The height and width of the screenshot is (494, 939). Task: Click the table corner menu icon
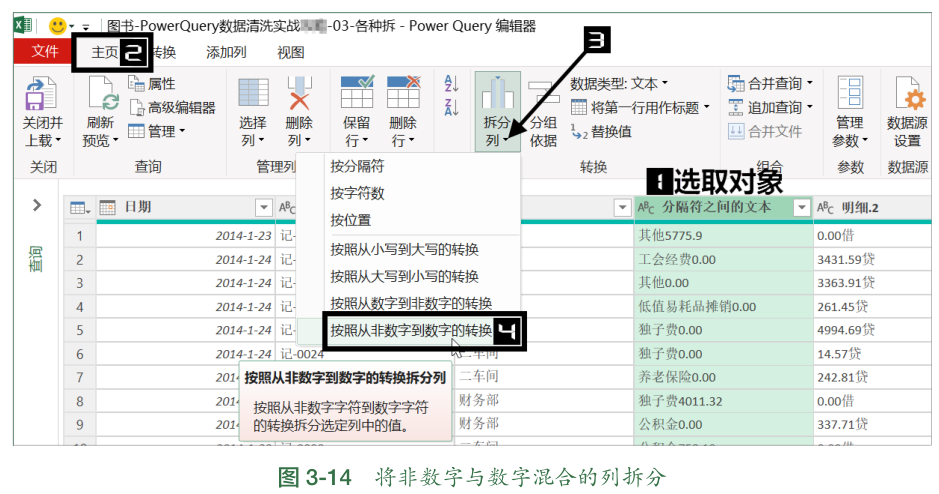80,208
